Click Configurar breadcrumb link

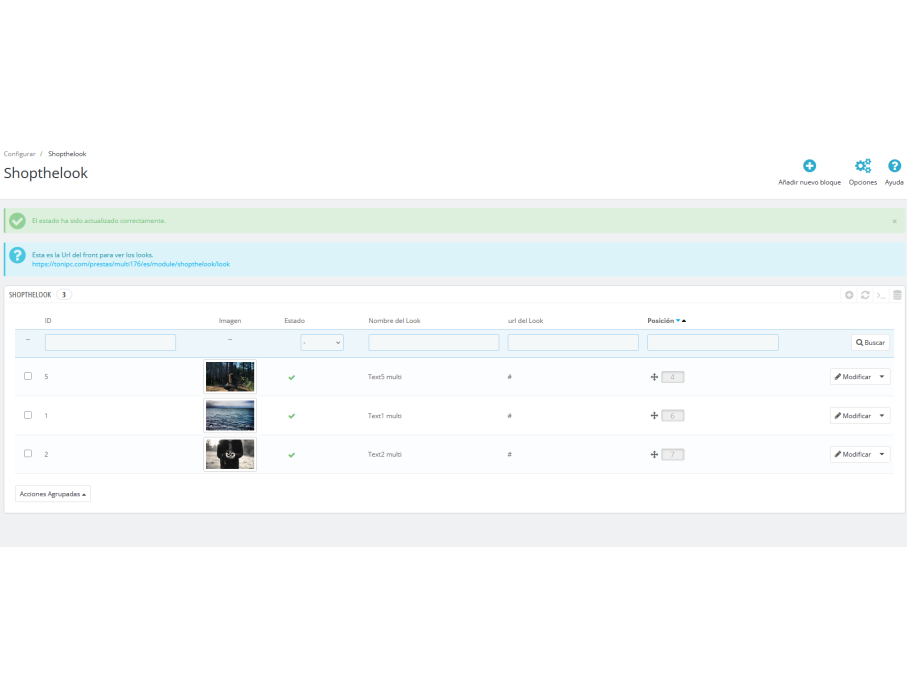20,154
